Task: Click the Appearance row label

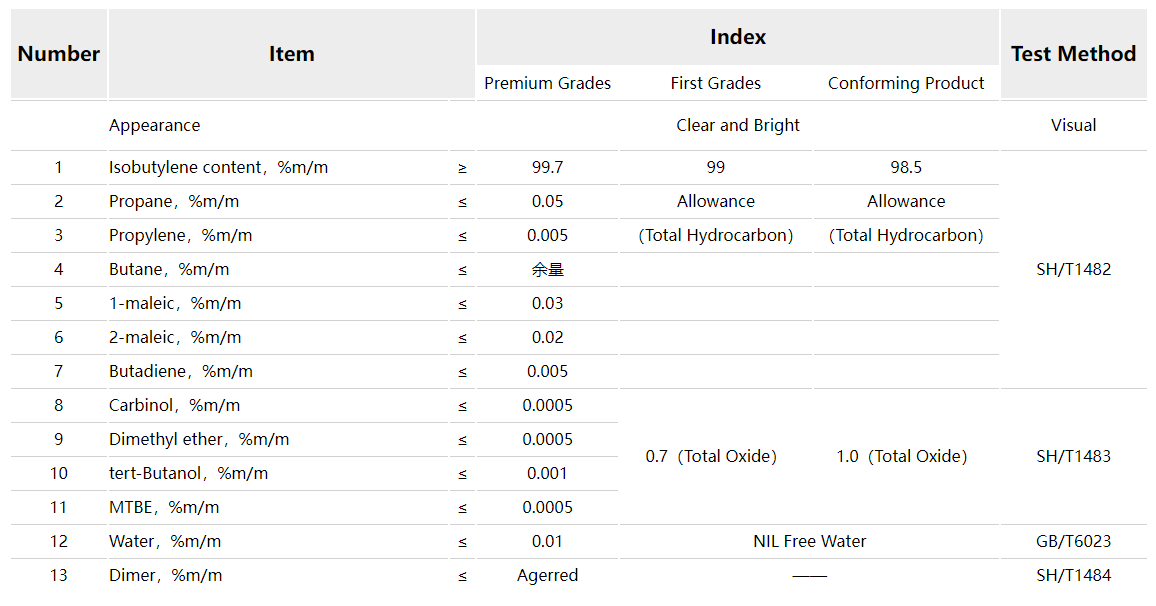Action: [x=154, y=125]
